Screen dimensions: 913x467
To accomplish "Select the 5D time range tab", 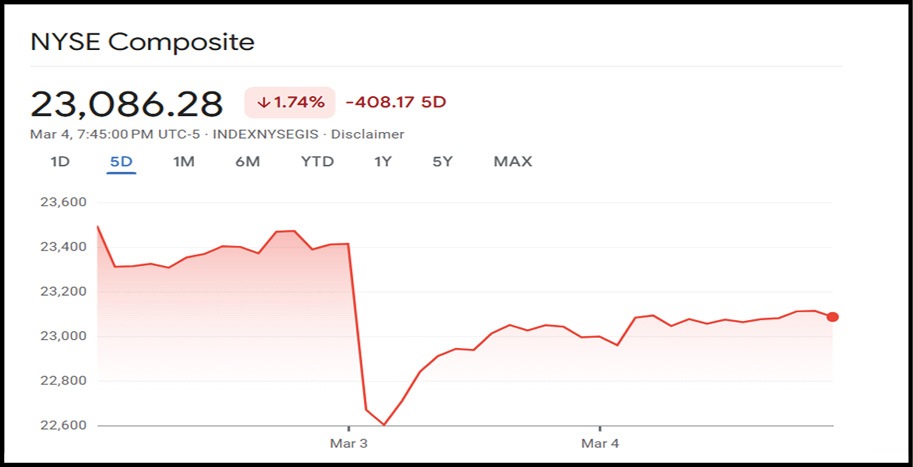I will click(x=121, y=162).
